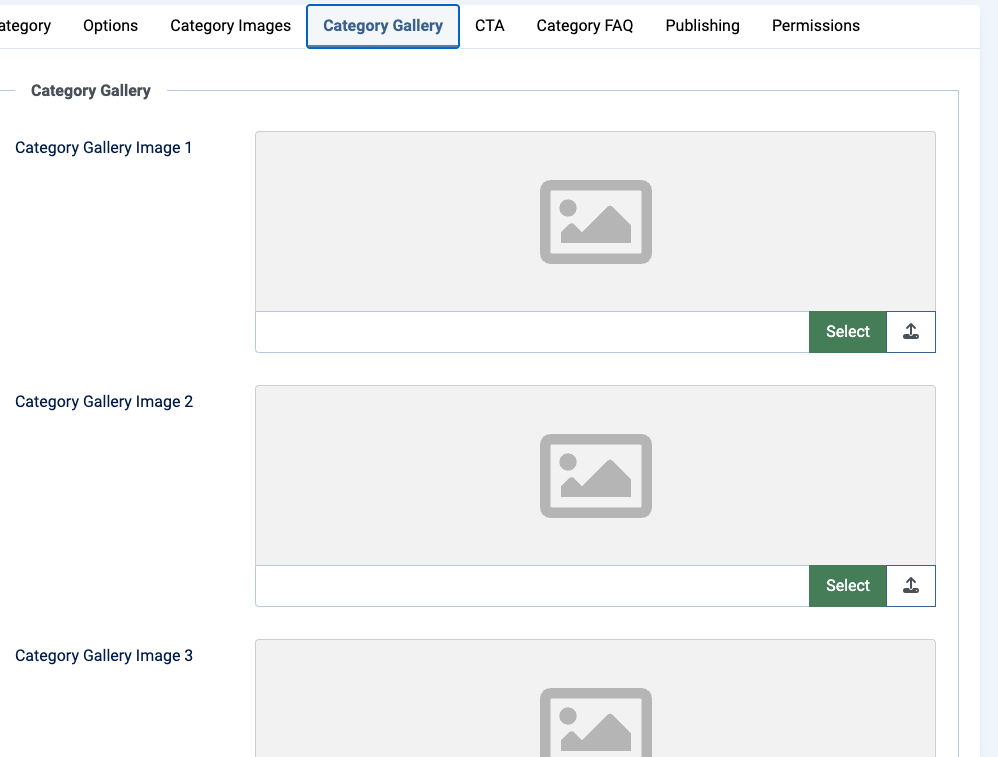This screenshot has width=998, height=757.
Task: Click the Image 1 placeholder picture icon
Action: [x=595, y=222]
